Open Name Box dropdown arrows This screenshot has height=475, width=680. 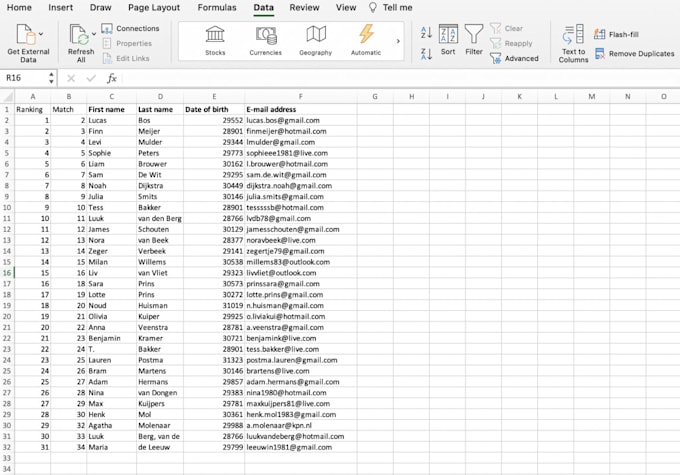[x=52, y=78]
